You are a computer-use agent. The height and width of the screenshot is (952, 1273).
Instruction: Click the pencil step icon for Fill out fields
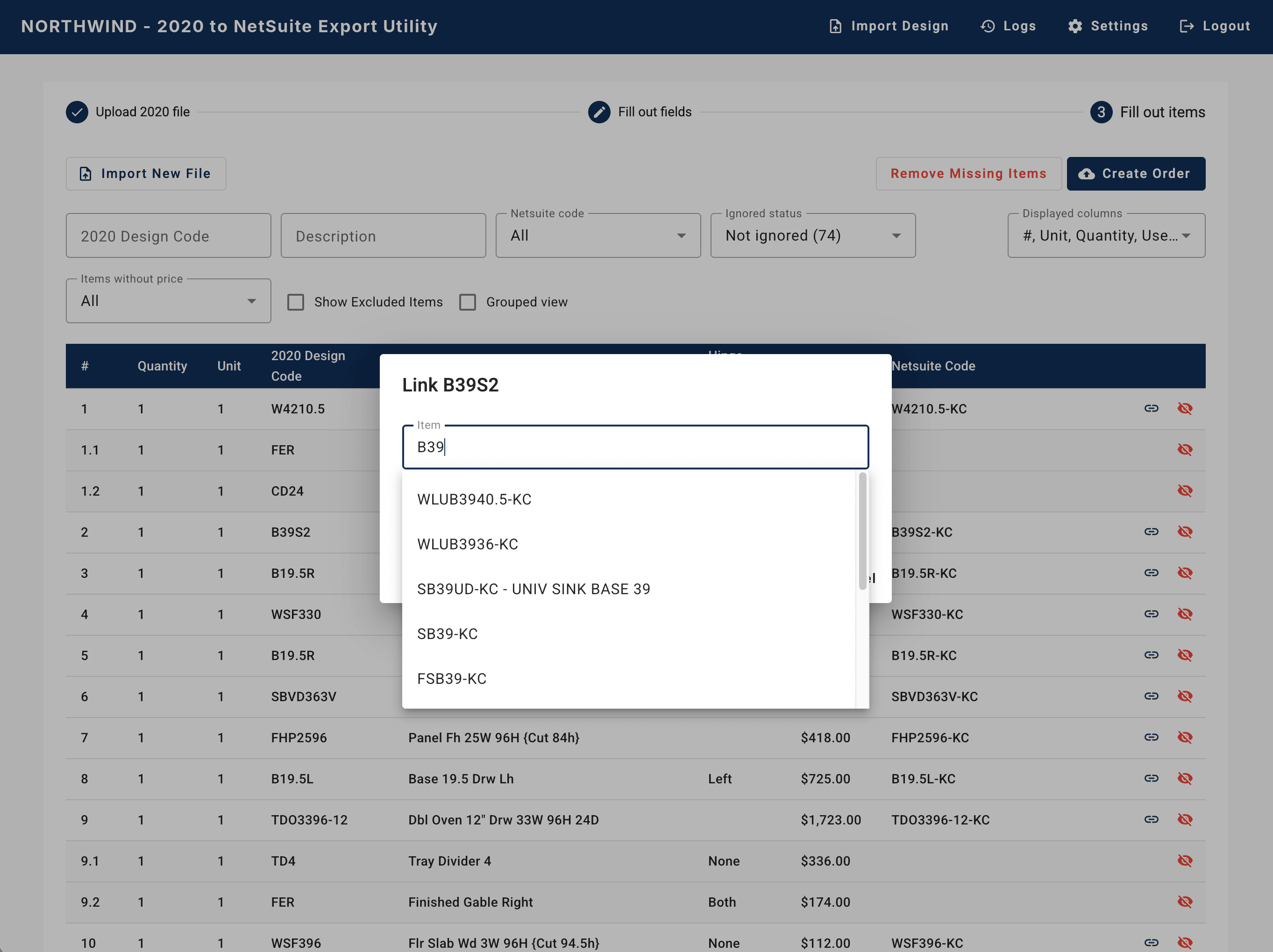598,112
